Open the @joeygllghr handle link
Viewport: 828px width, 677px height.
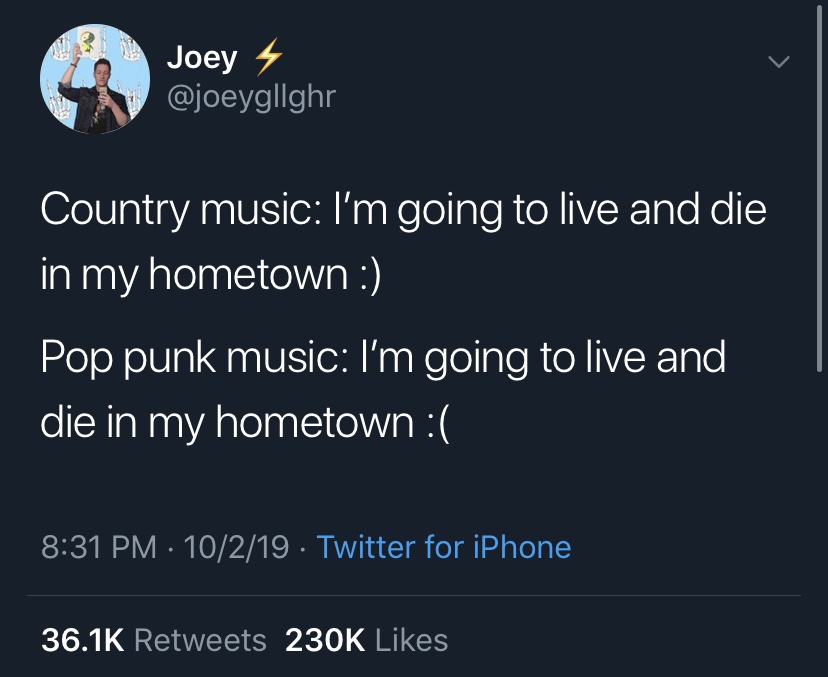click(x=251, y=97)
